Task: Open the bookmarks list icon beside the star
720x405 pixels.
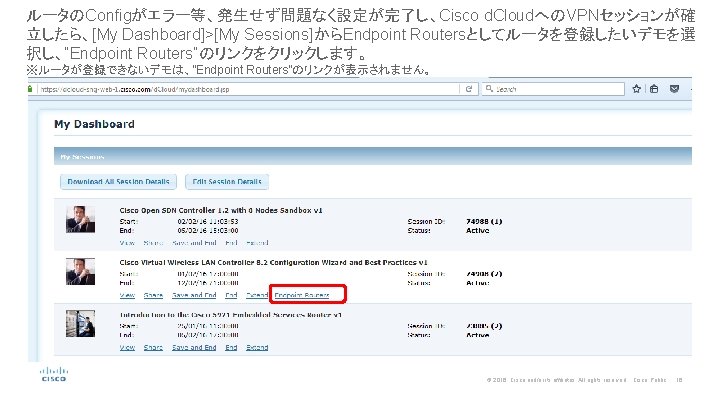Action: click(x=654, y=89)
